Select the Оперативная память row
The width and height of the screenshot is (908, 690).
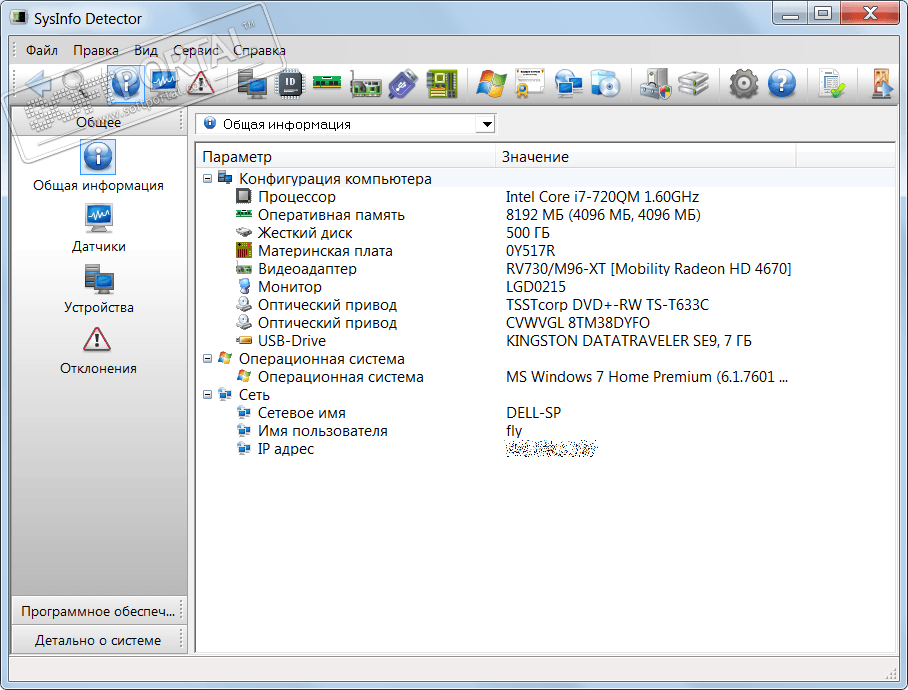click(544, 215)
